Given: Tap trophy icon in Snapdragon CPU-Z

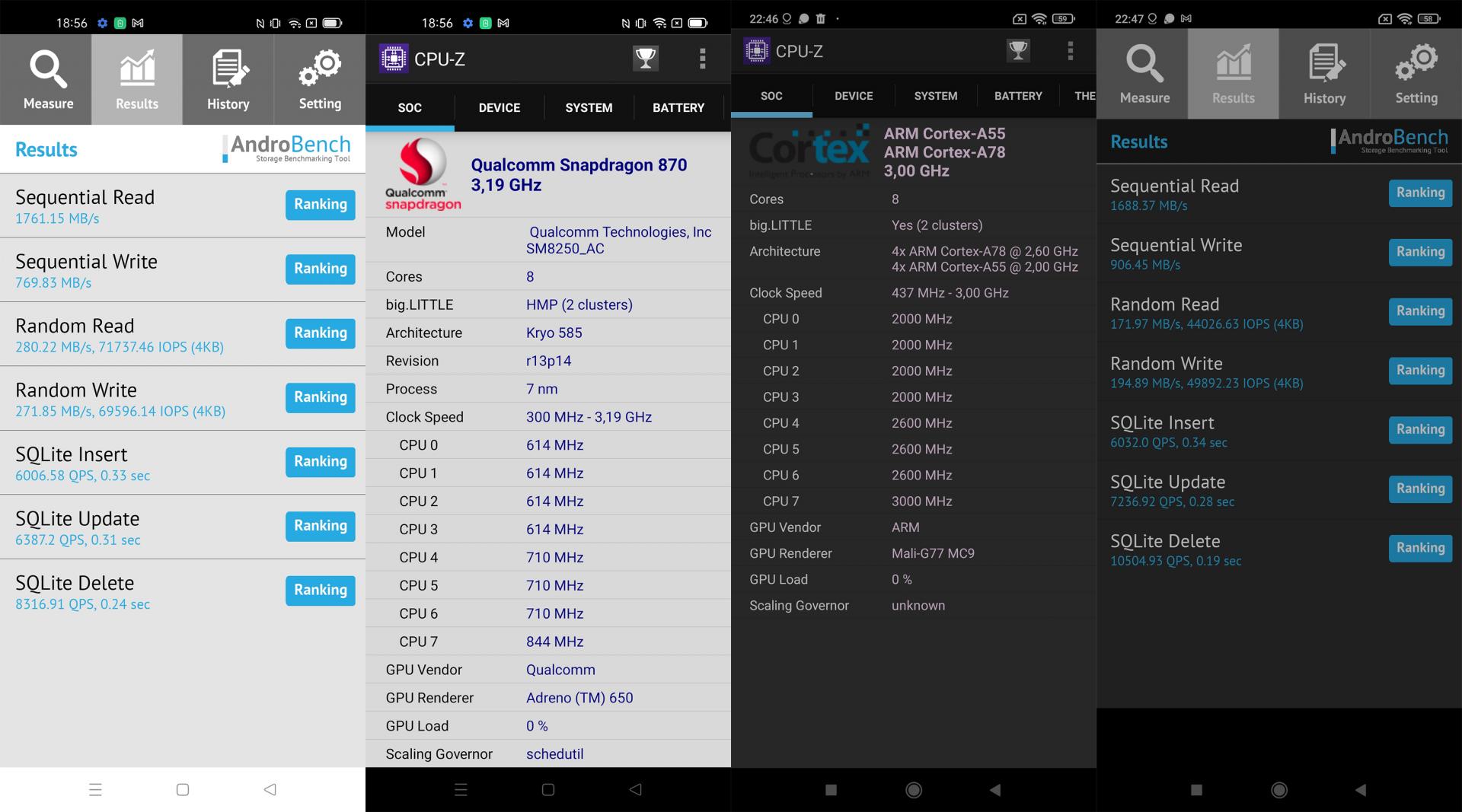Looking at the screenshot, I should coord(646,59).
